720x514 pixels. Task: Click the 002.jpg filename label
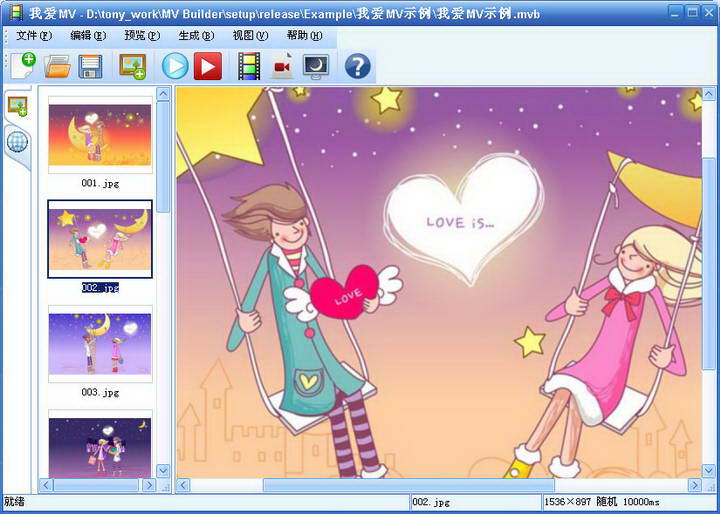(100, 288)
